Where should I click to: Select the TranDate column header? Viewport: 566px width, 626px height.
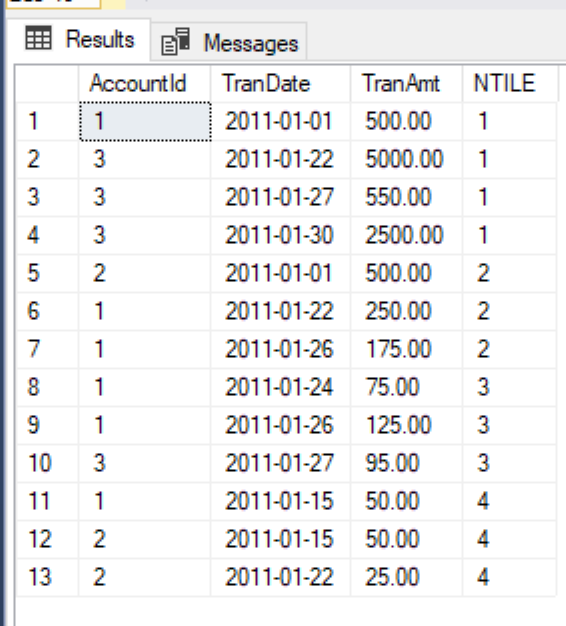click(280, 83)
